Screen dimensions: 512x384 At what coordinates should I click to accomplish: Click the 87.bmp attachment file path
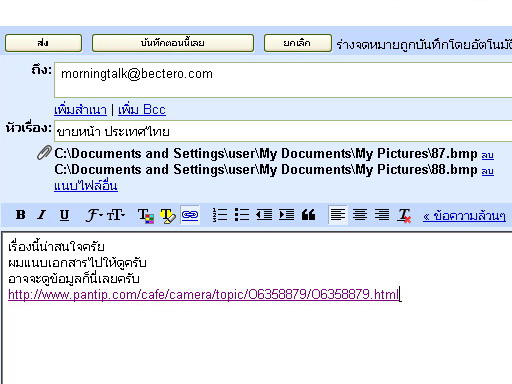266,154
